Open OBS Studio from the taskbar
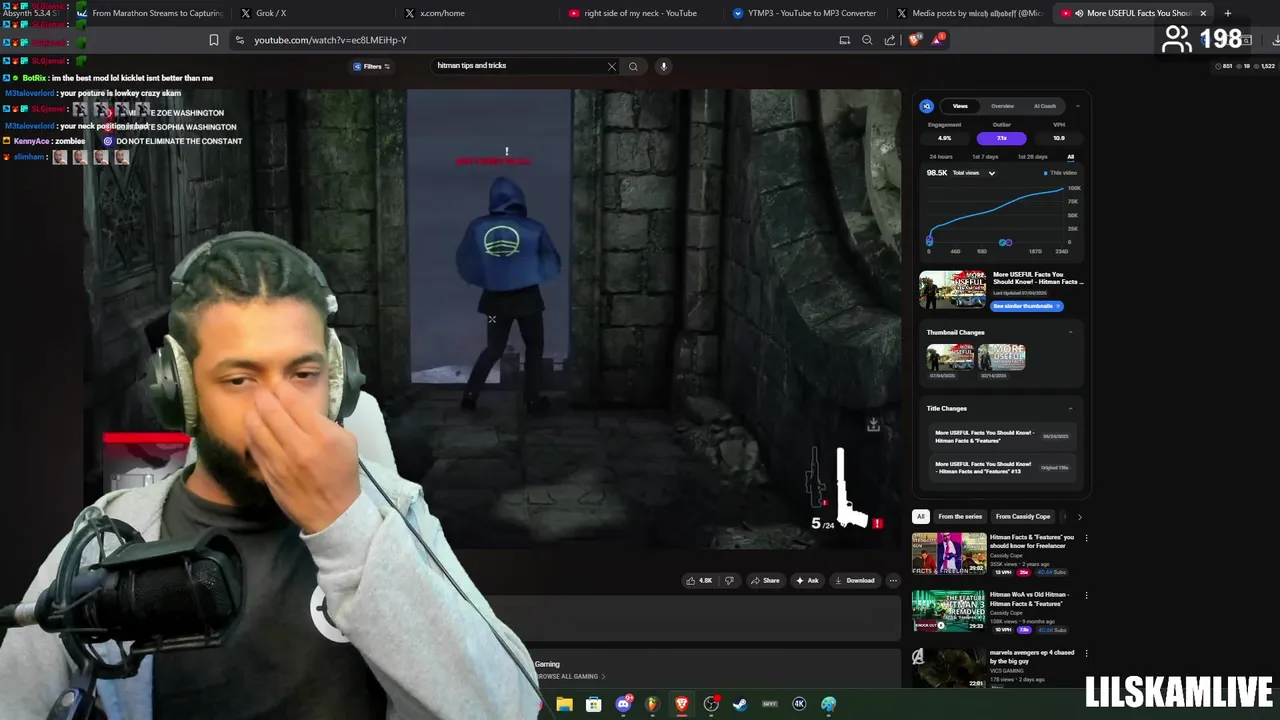This screenshot has width=1280, height=720. (x=711, y=704)
